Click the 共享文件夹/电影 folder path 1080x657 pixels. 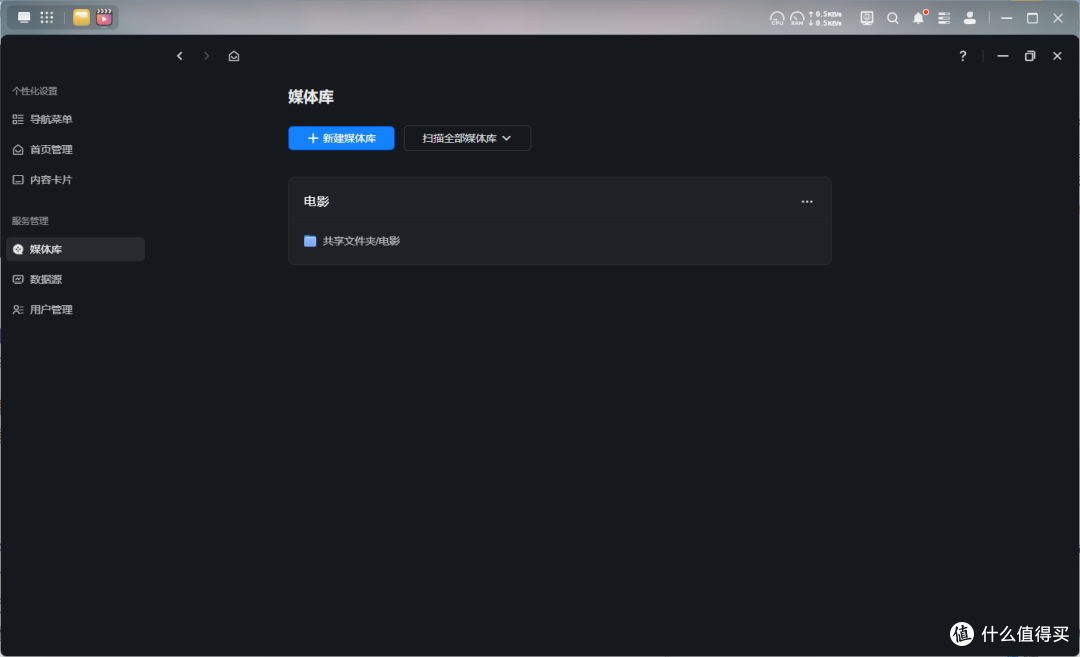362,241
